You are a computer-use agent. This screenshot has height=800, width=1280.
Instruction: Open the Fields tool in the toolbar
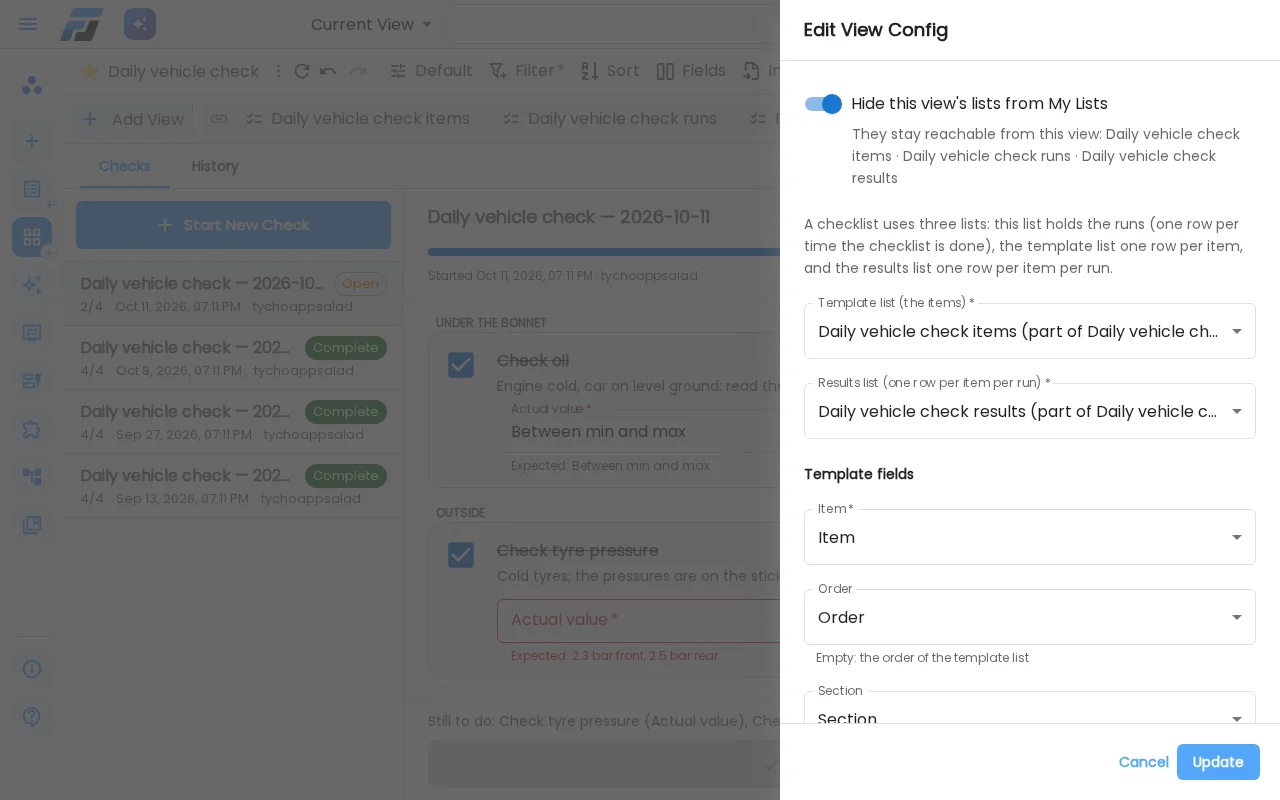coord(691,71)
